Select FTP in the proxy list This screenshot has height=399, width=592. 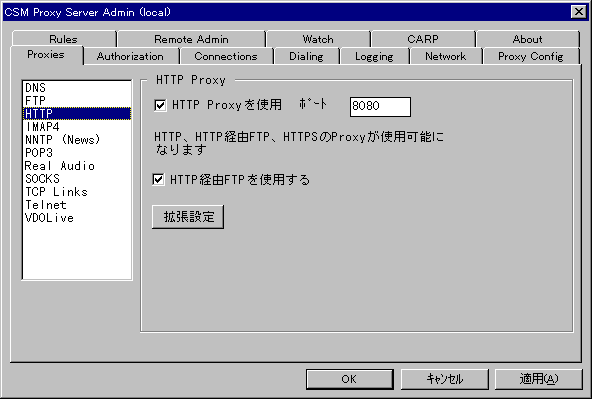coord(77,101)
